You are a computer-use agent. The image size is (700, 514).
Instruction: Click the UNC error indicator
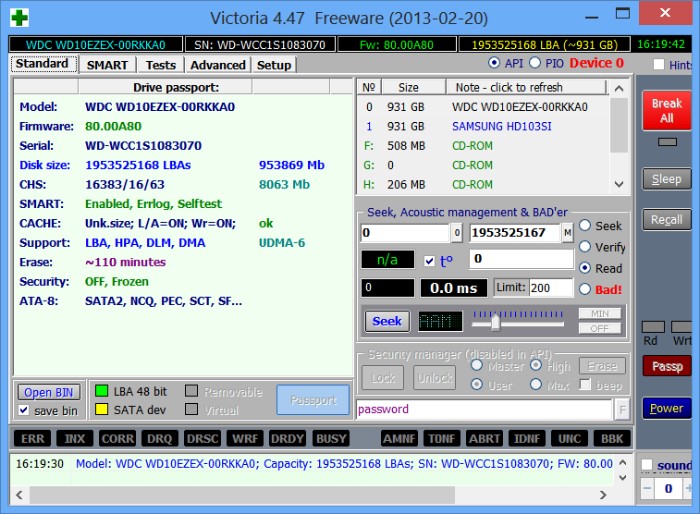[x=569, y=439]
